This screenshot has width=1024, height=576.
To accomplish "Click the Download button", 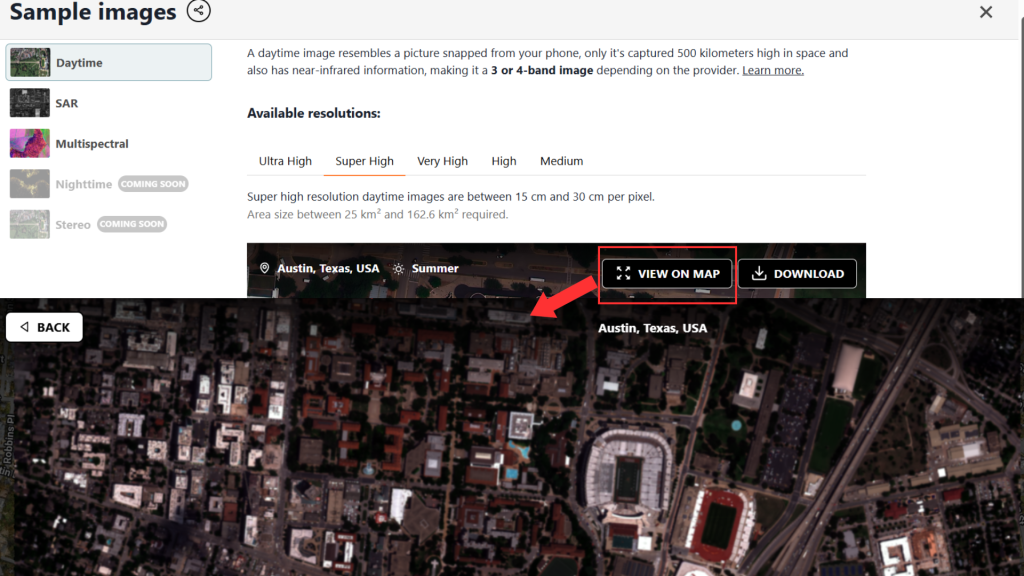I will coord(797,274).
